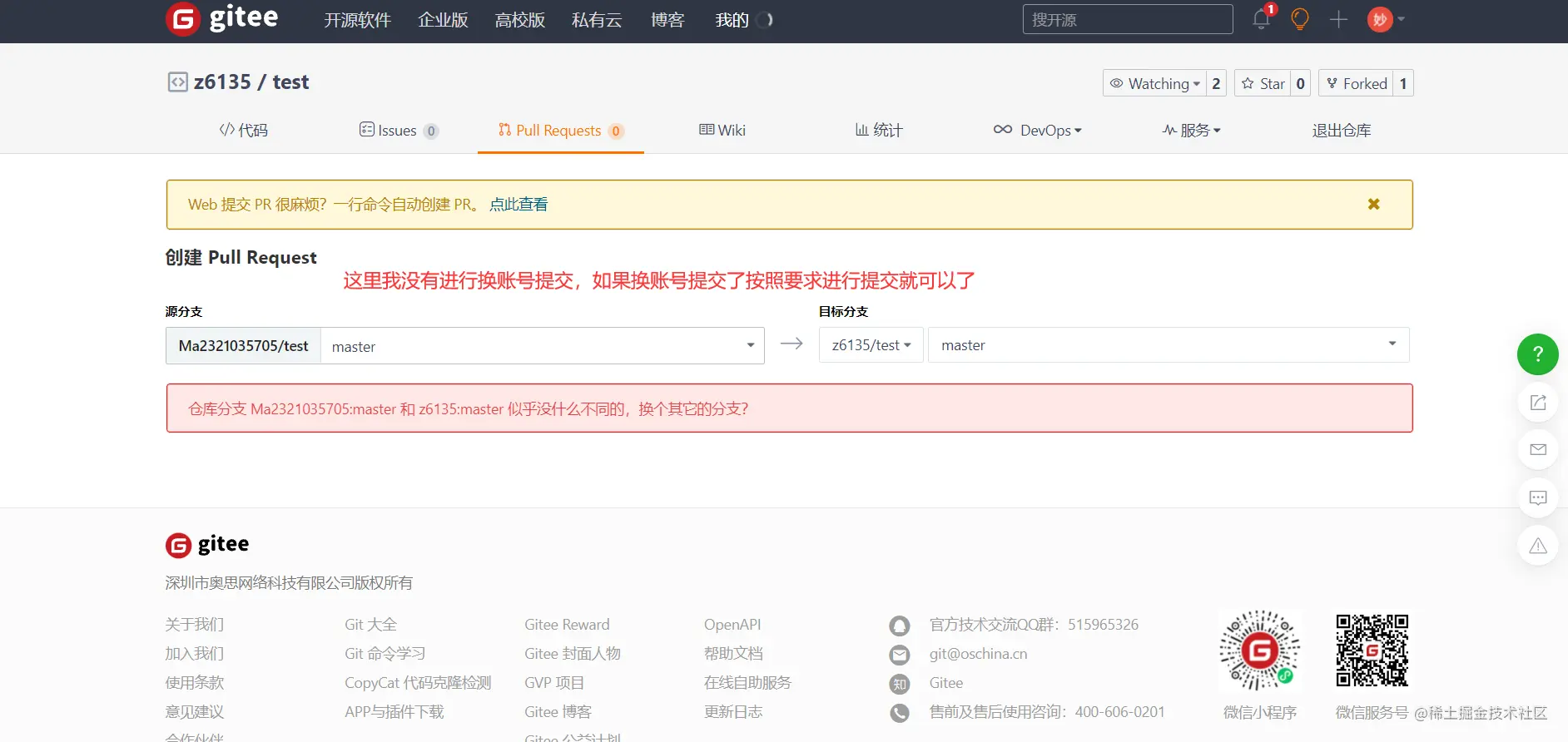Click the fork count 1
1568x742 pixels.
1403,83
